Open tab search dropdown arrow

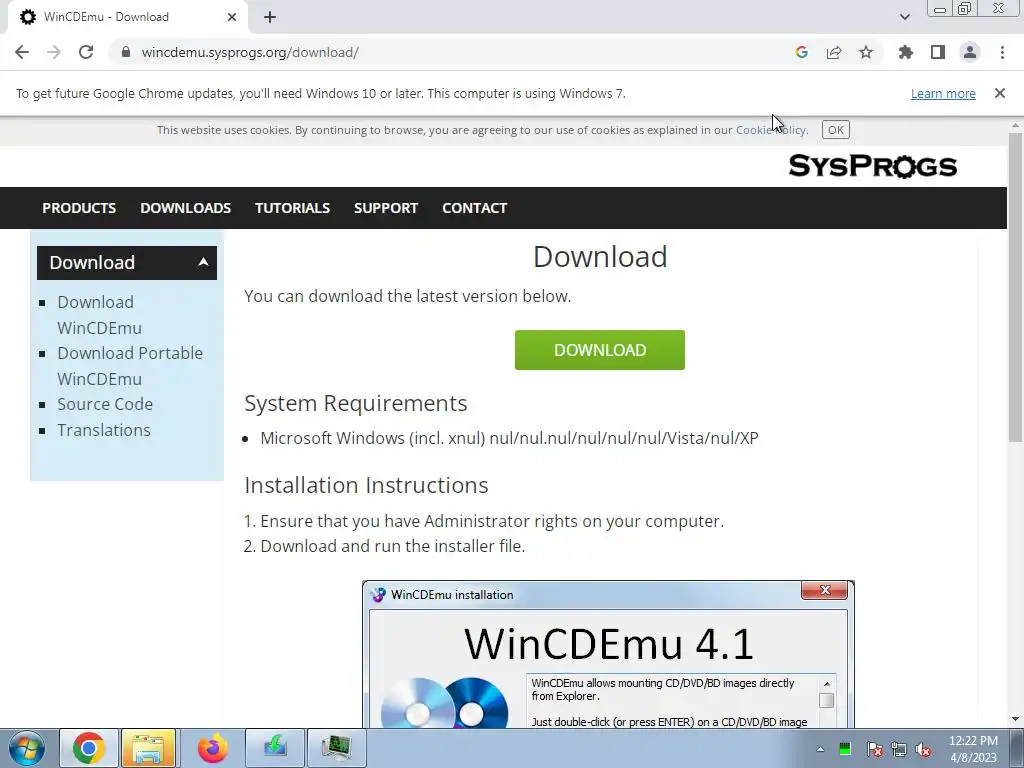click(x=904, y=17)
